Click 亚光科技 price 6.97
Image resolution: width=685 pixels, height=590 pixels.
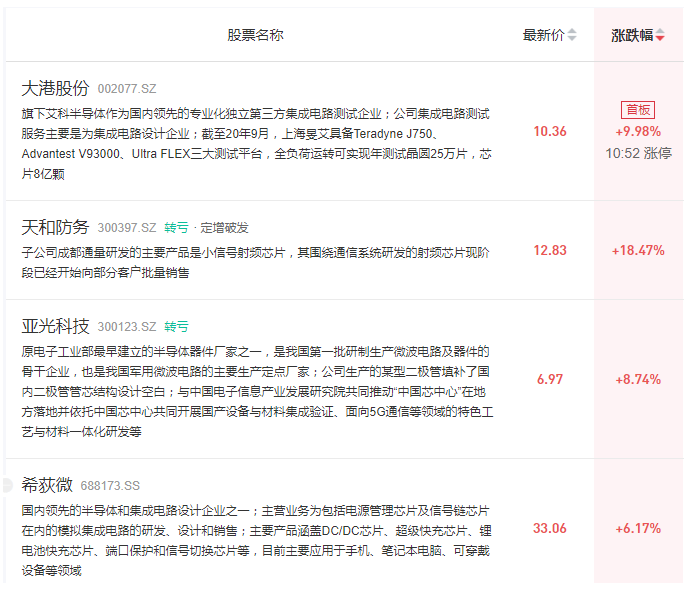click(x=550, y=380)
